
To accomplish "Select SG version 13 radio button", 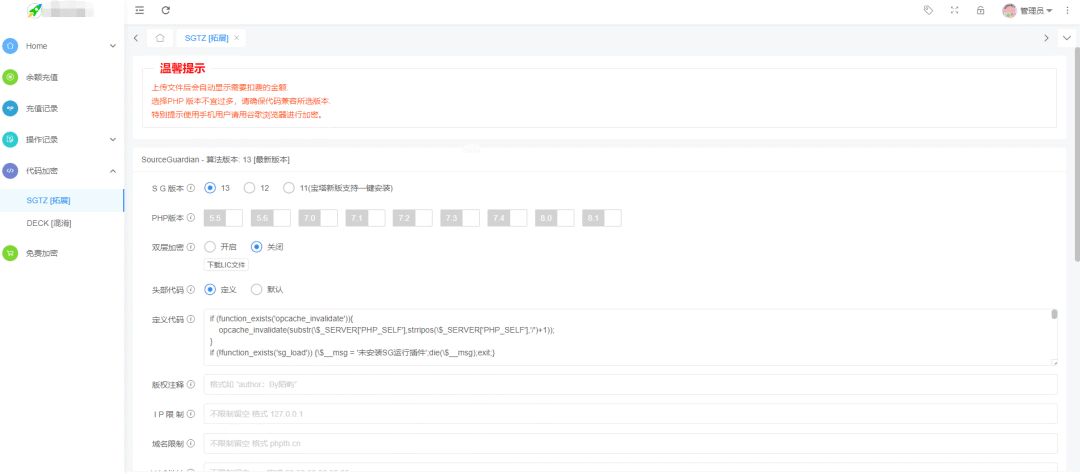I will pos(211,188).
